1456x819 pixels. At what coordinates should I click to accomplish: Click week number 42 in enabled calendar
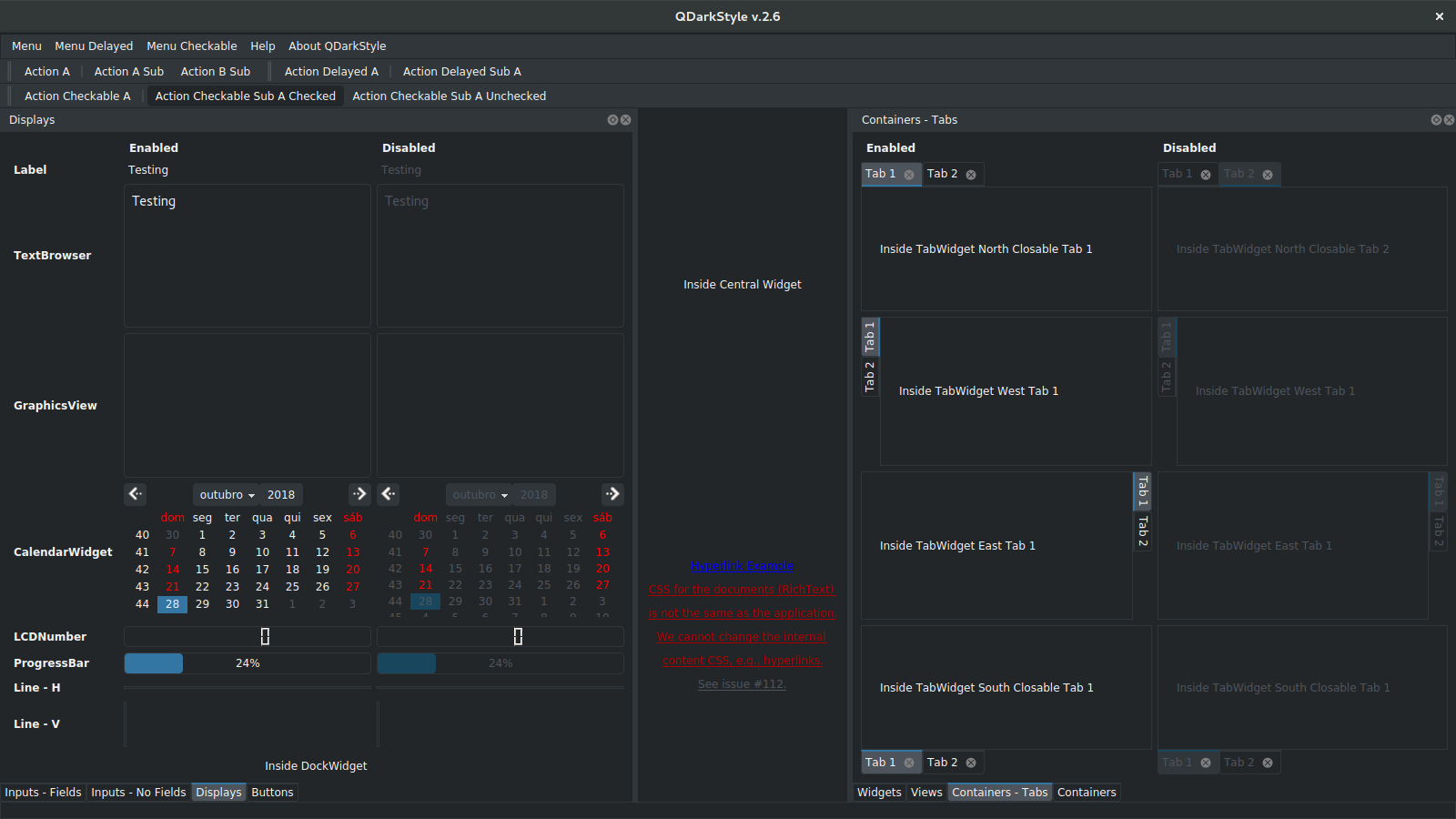point(142,570)
